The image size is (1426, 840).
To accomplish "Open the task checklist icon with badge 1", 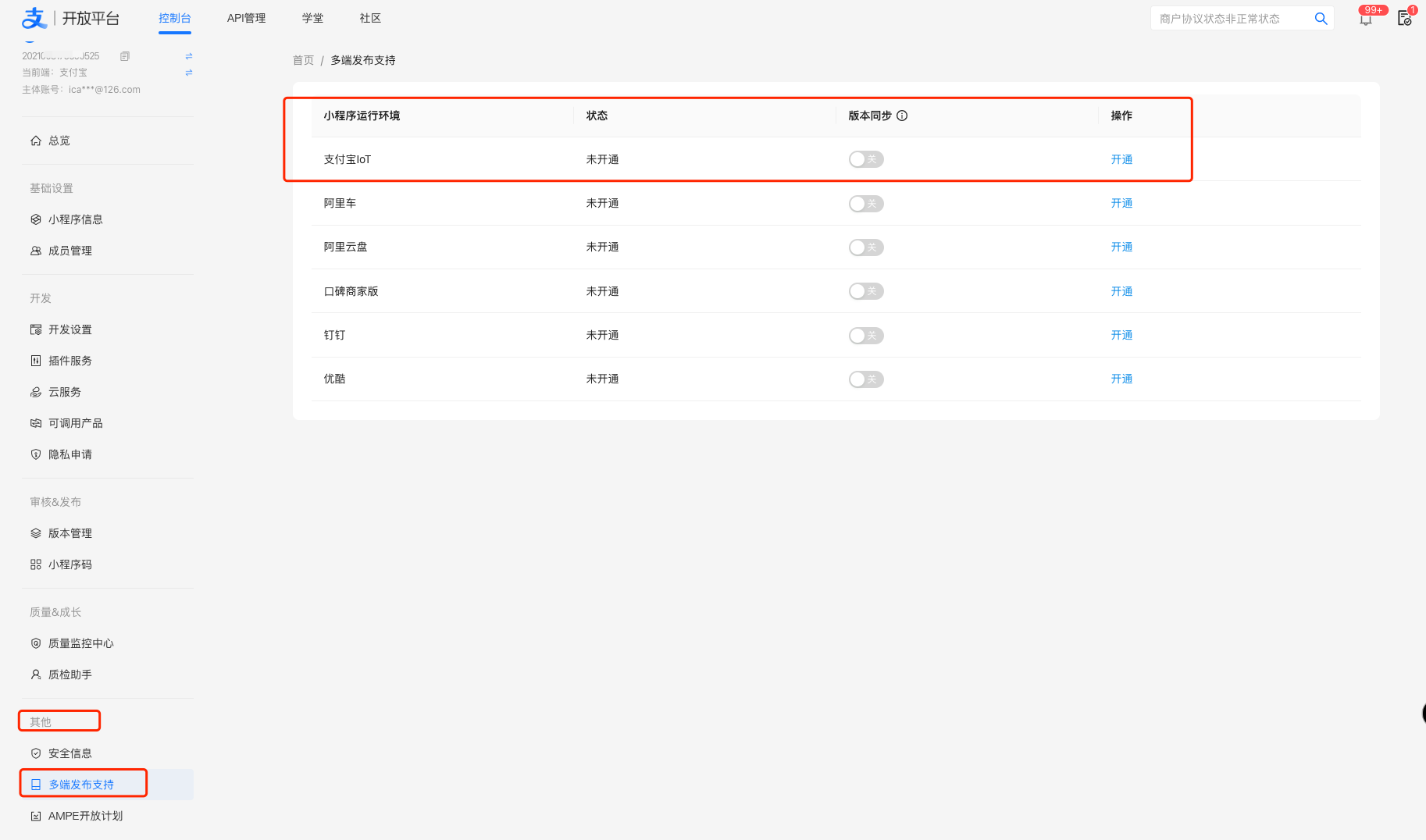I will coord(1404,19).
